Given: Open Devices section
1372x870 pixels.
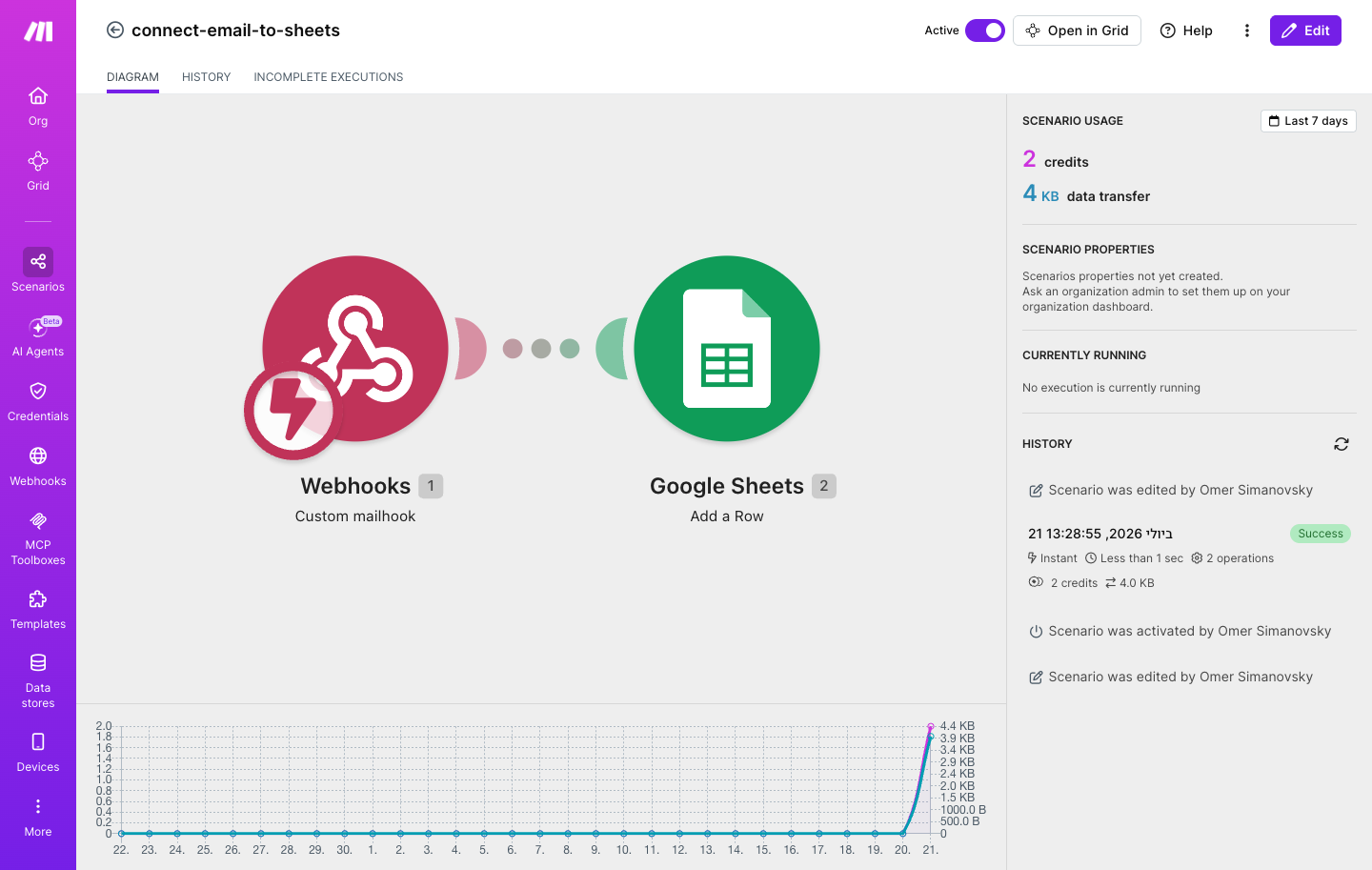Looking at the screenshot, I should pyautogui.click(x=38, y=753).
